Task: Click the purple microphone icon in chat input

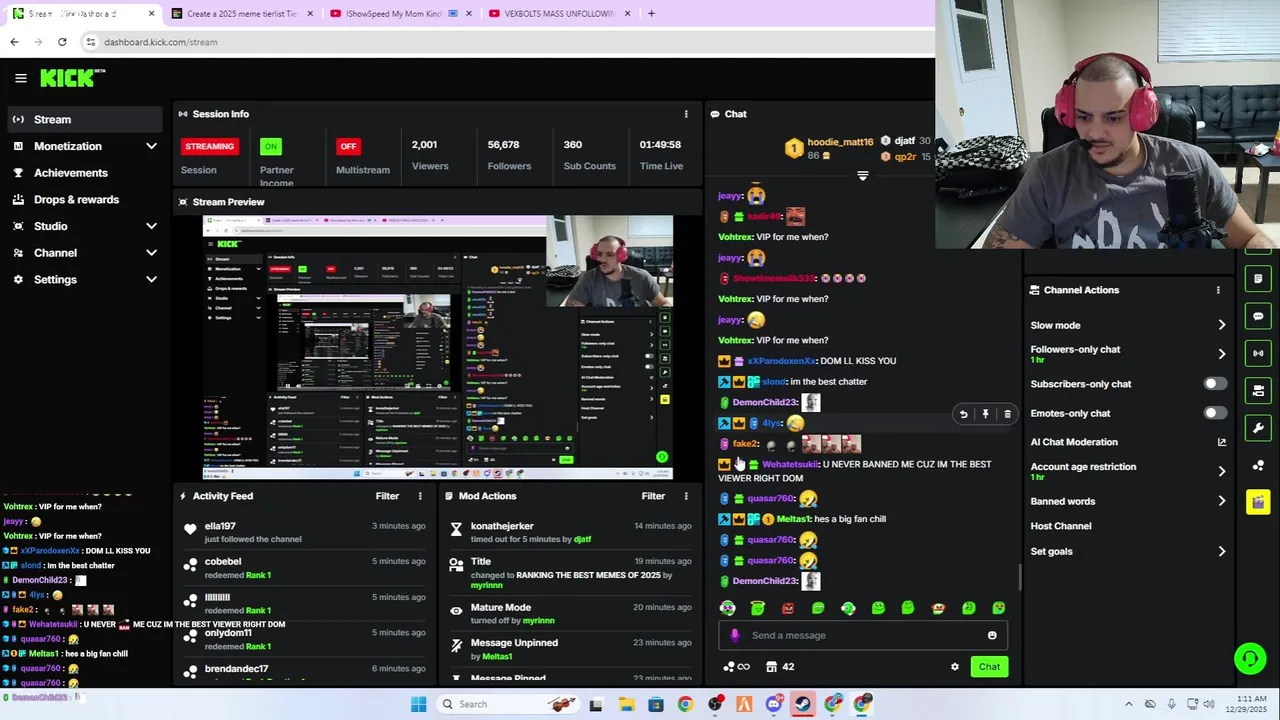Action: (x=735, y=635)
